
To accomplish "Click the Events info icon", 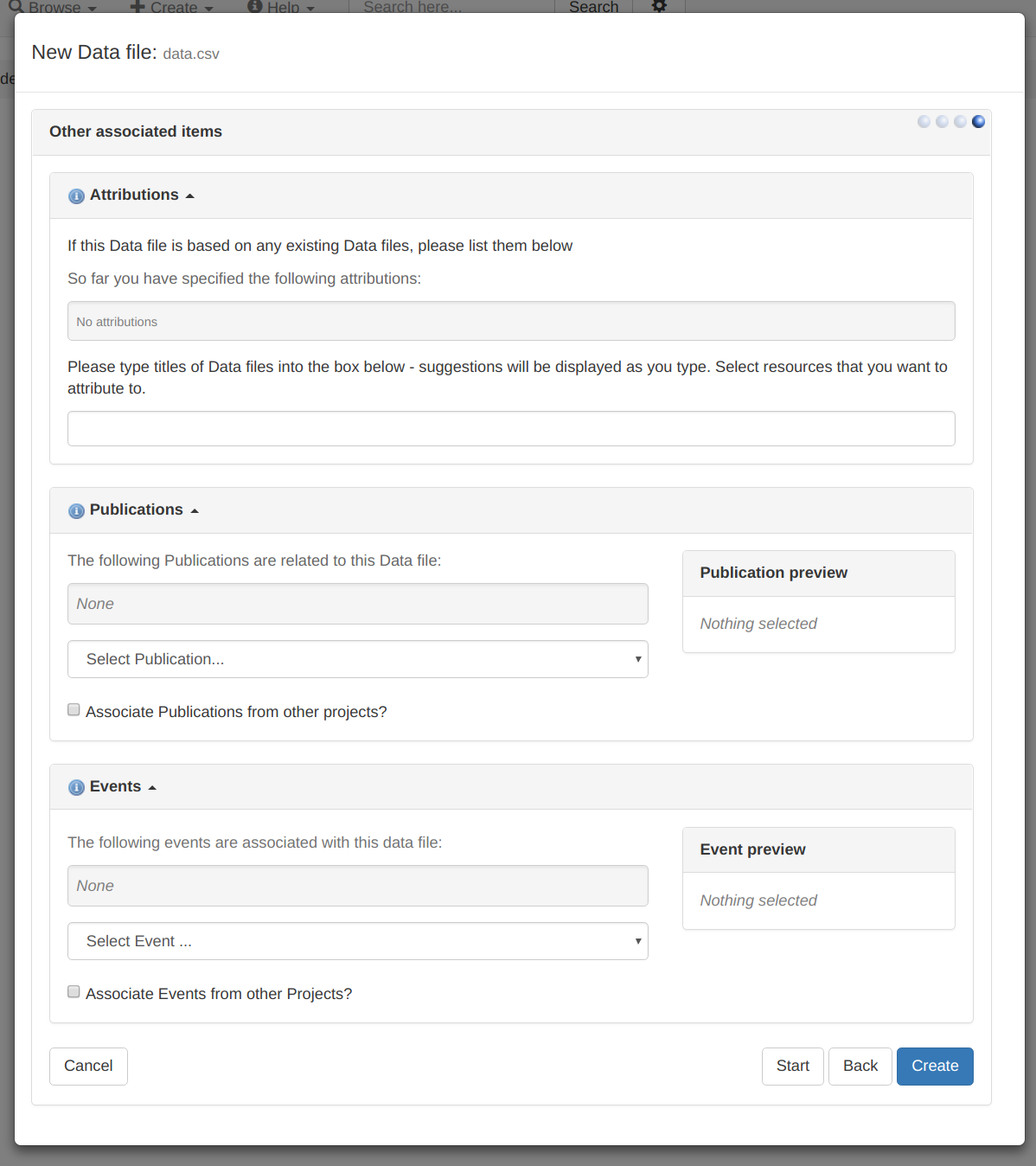I will (x=76, y=788).
